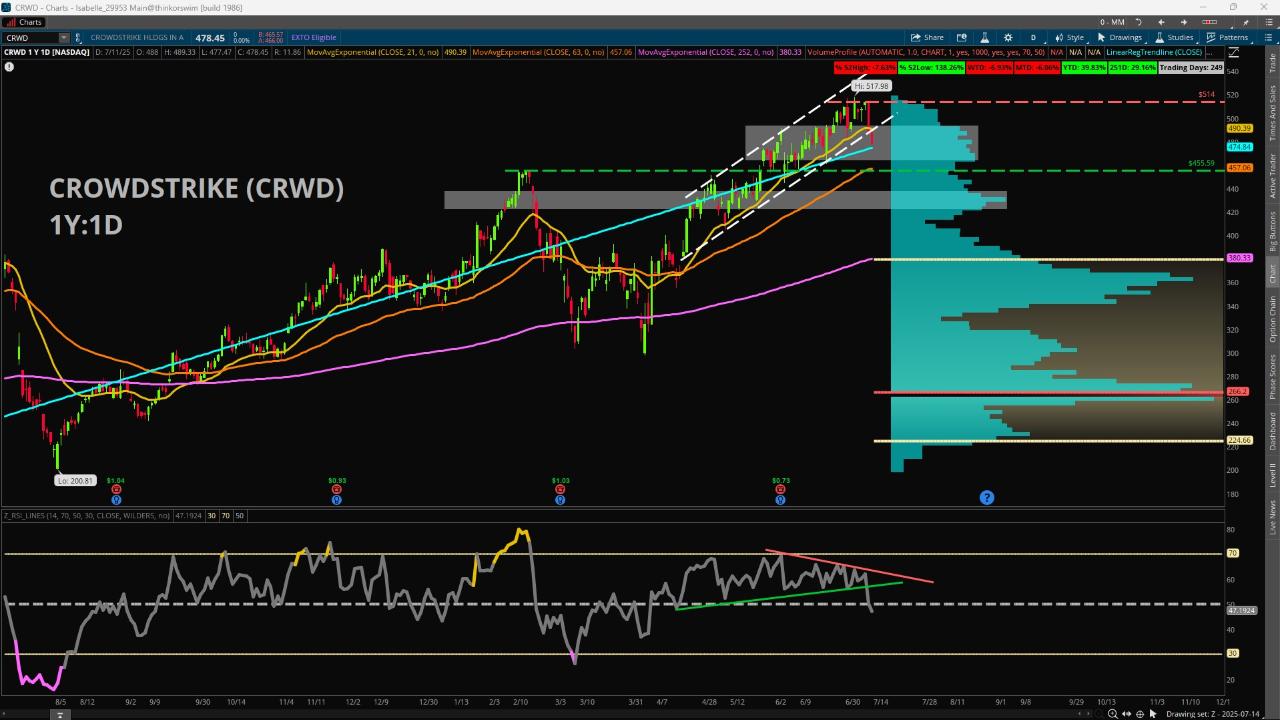This screenshot has height=720, width=1280.
Task: Click the Drawing set Z label
Action: 1203,714
